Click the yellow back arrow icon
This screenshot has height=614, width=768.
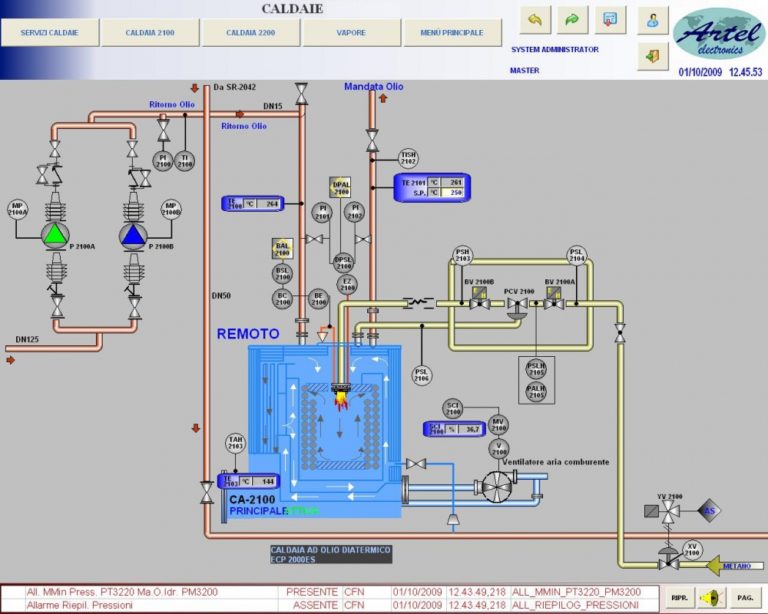click(535, 20)
